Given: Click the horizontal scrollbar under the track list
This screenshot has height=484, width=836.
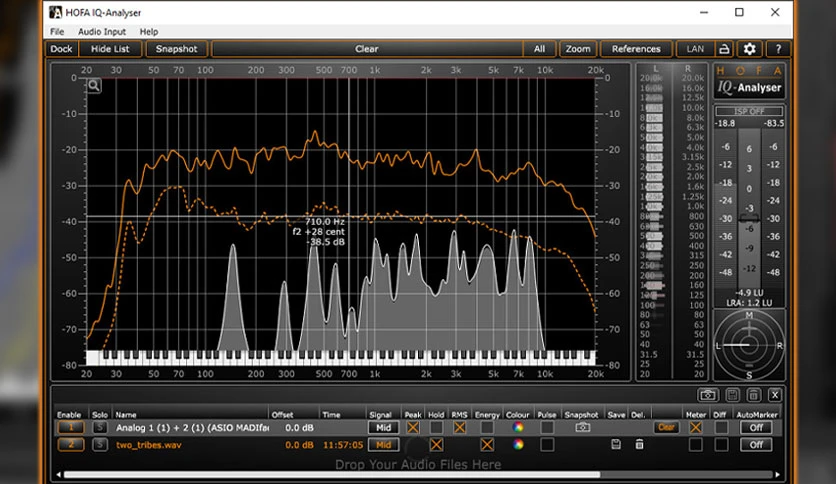Looking at the screenshot, I should 332,474.
